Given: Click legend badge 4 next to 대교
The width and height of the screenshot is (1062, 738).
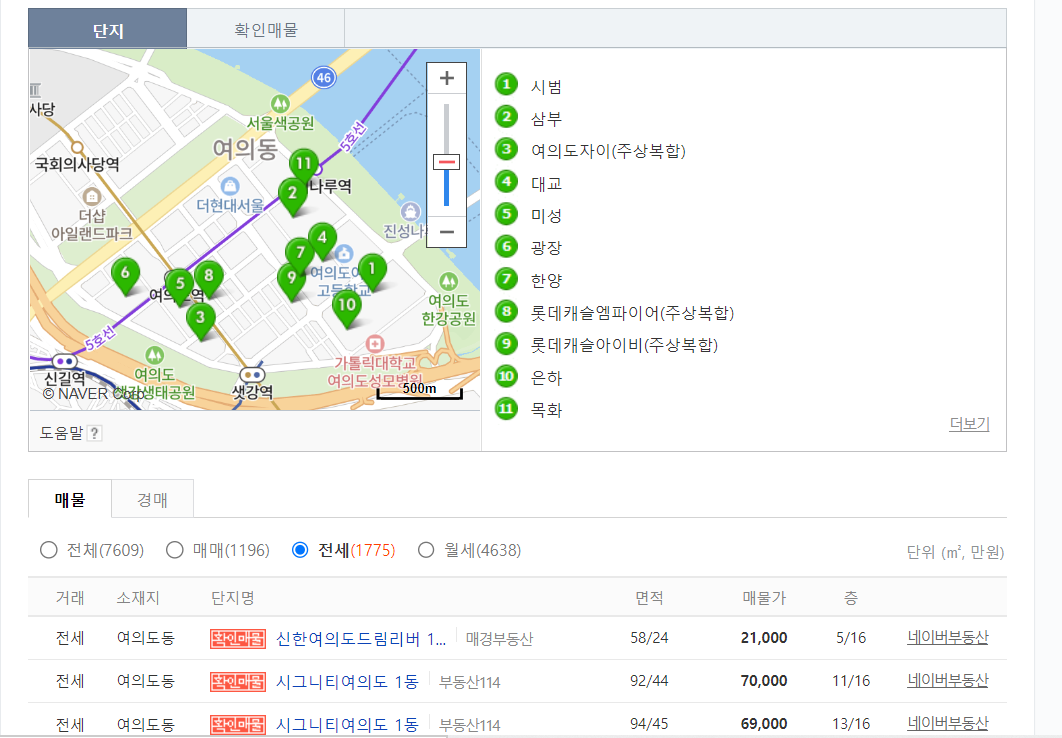Looking at the screenshot, I should coord(506,181).
